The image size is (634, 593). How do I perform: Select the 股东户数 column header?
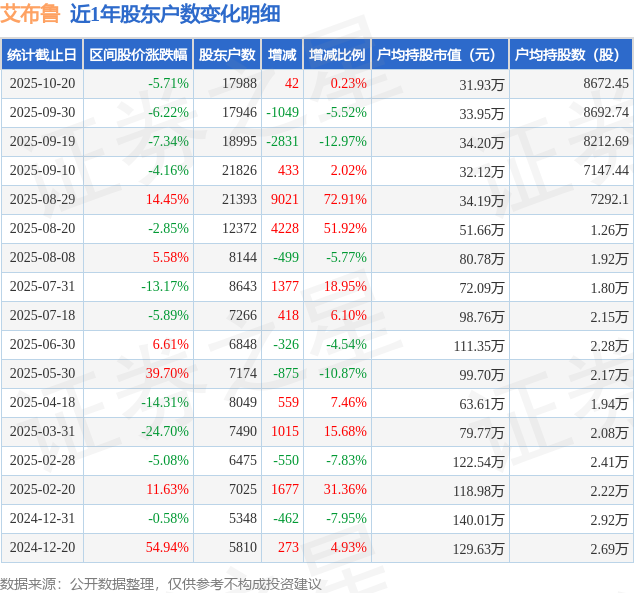(227, 55)
